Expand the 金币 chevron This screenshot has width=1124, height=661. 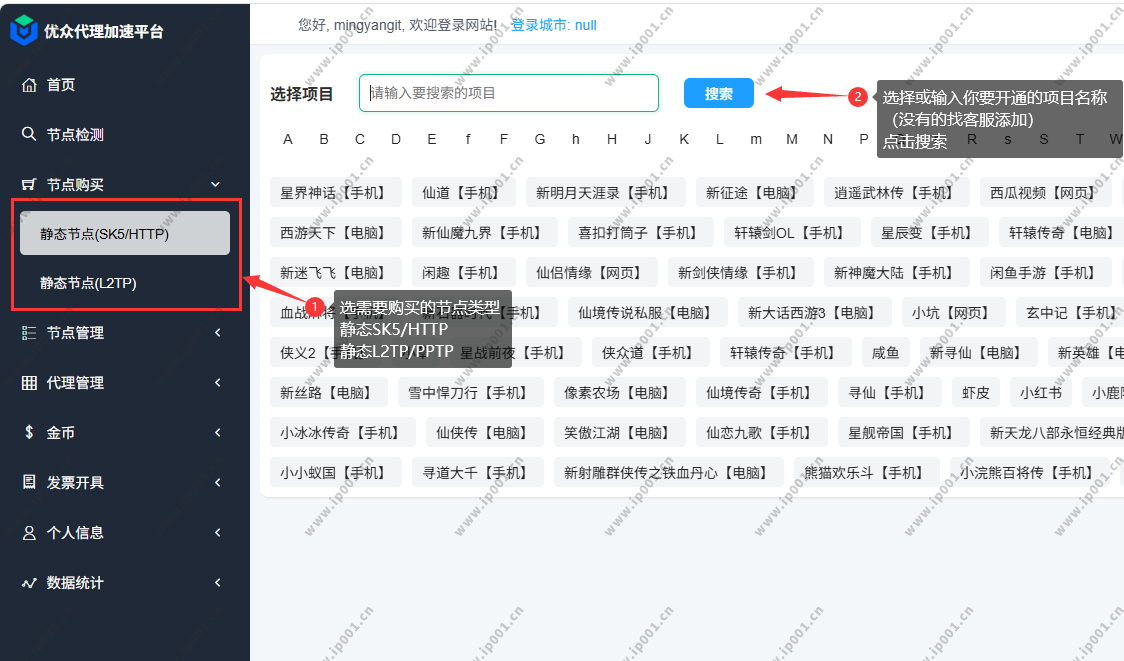217,432
